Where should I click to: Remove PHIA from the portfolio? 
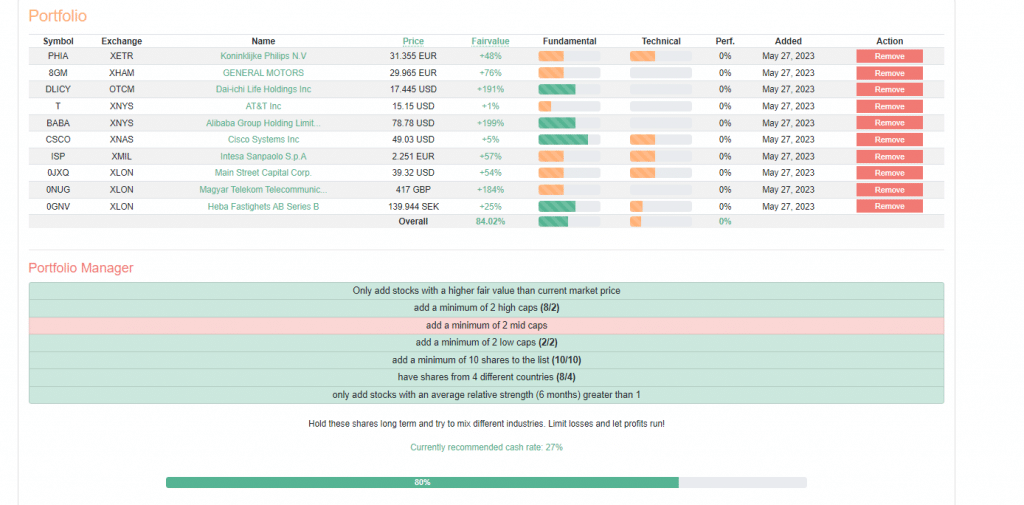[x=889, y=56]
